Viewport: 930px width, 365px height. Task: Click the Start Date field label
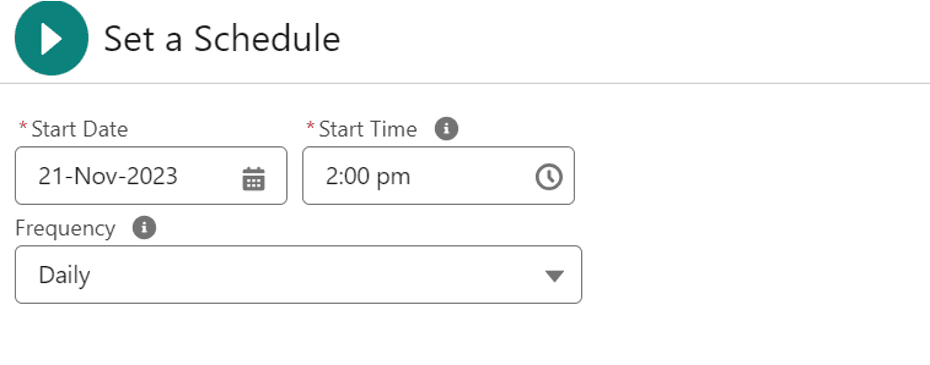click(x=79, y=129)
